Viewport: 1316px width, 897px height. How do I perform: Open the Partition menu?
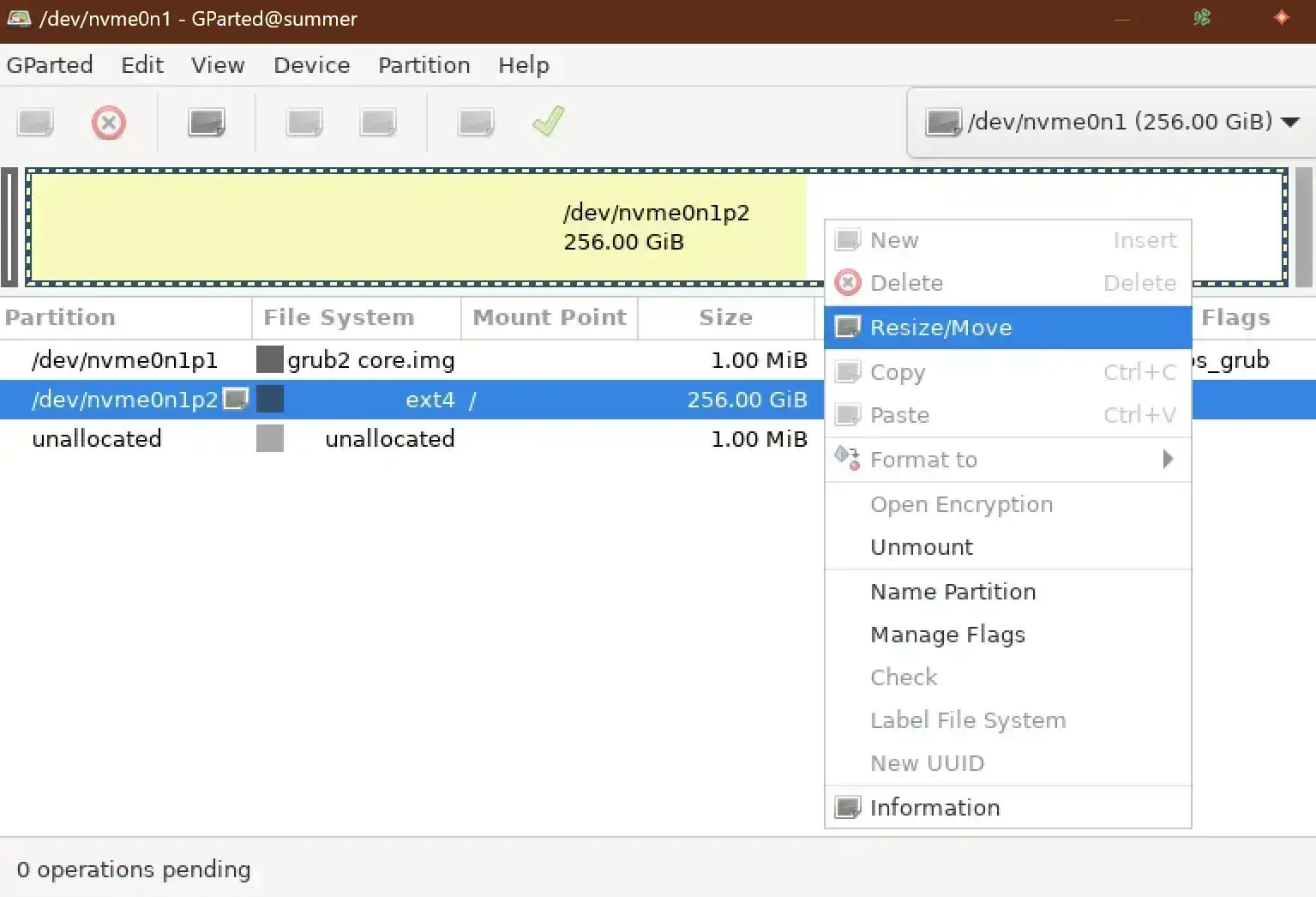(x=424, y=65)
